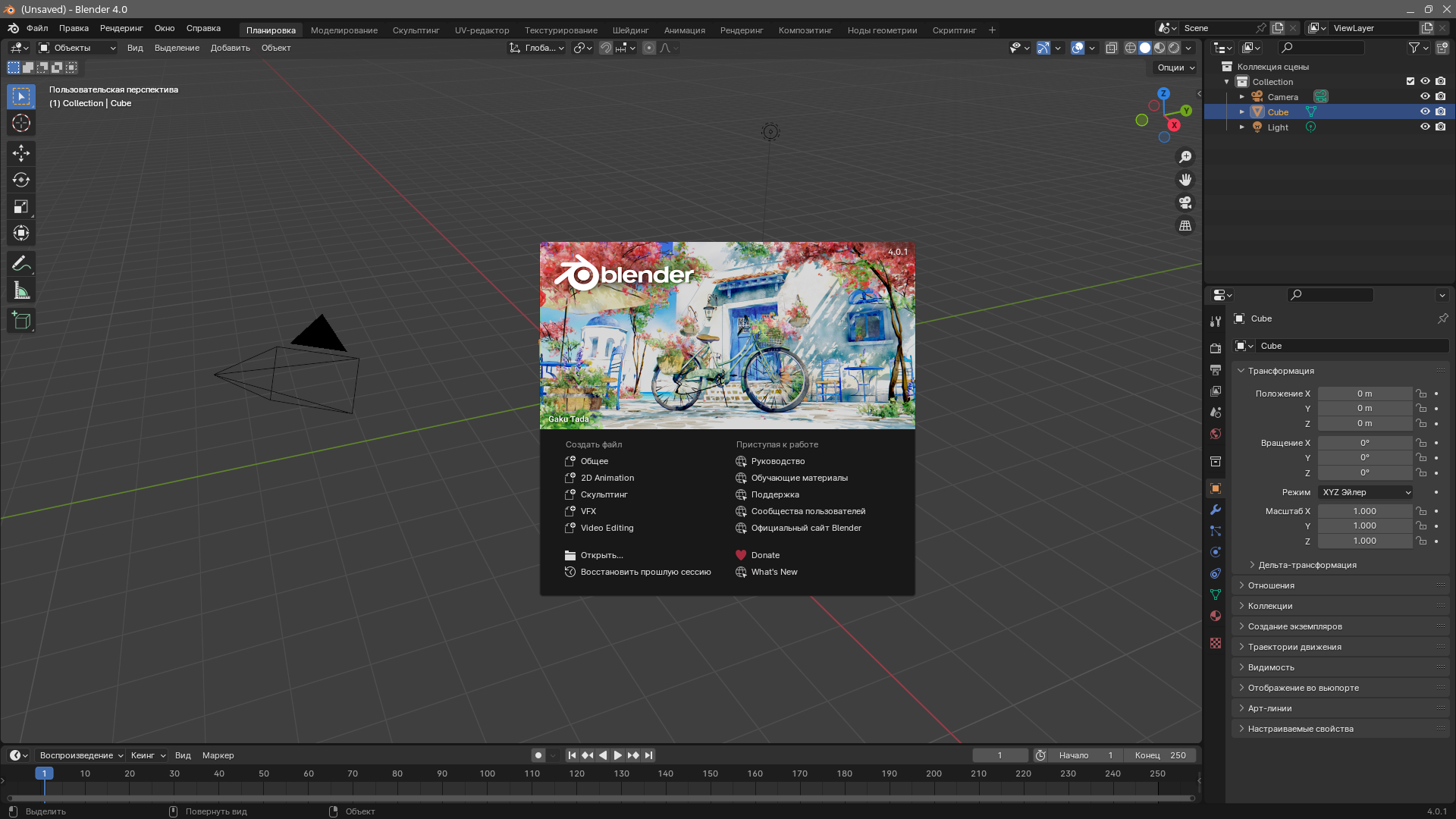Click Открыть... on splash screen
The width and height of the screenshot is (1456, 819).
(594, 555)
